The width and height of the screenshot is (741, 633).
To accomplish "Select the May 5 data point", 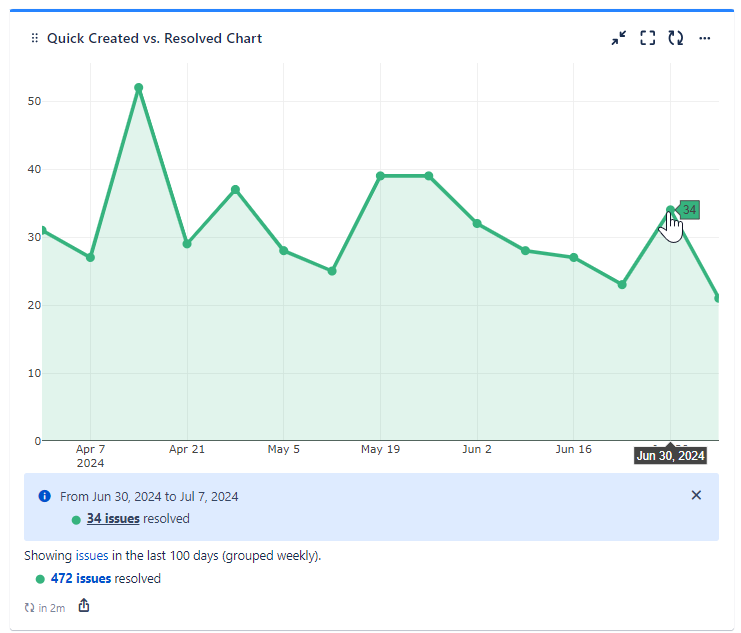I will pos(284,251).
